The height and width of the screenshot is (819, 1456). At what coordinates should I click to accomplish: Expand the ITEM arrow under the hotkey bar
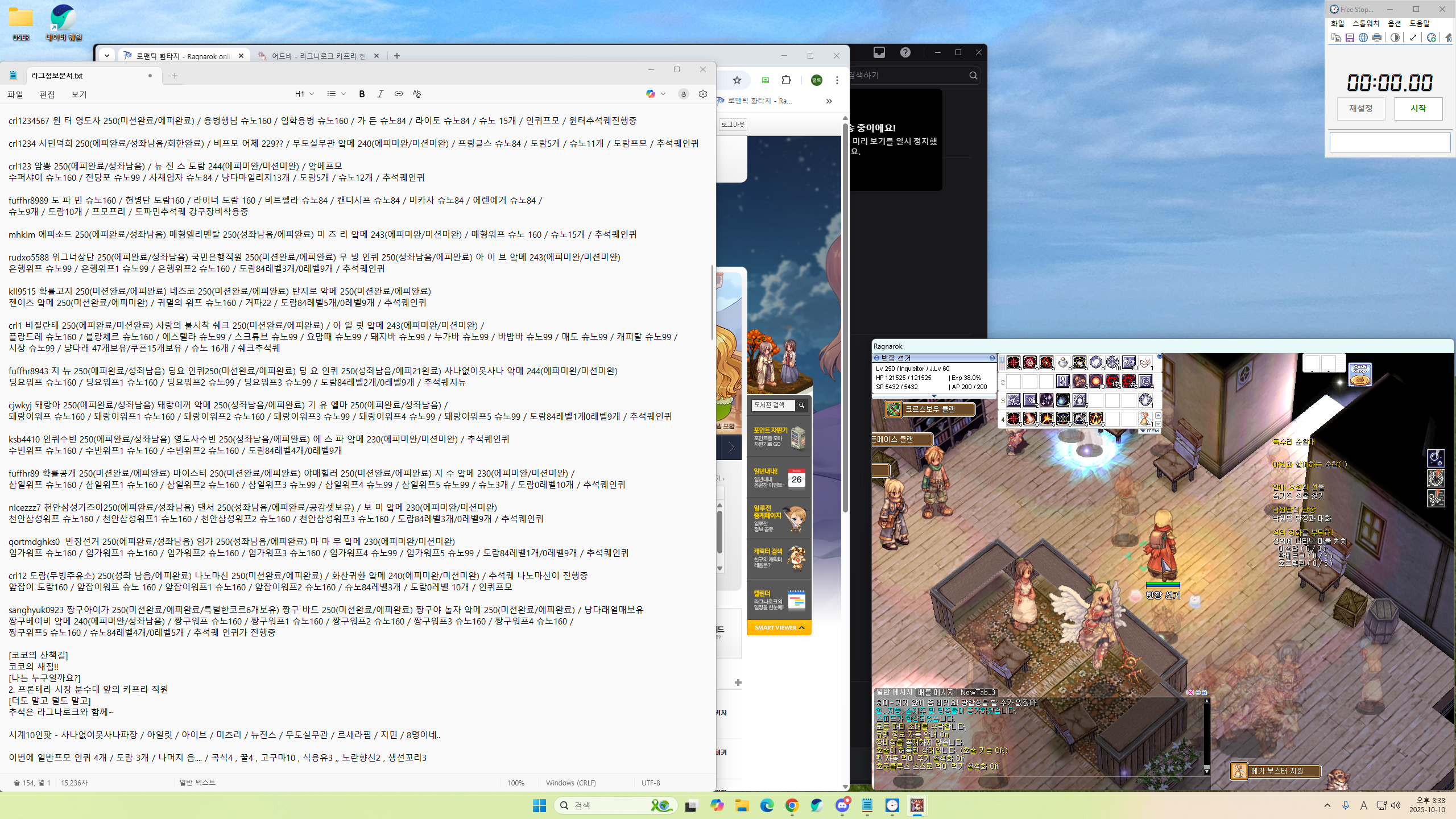pos(1143,431)
